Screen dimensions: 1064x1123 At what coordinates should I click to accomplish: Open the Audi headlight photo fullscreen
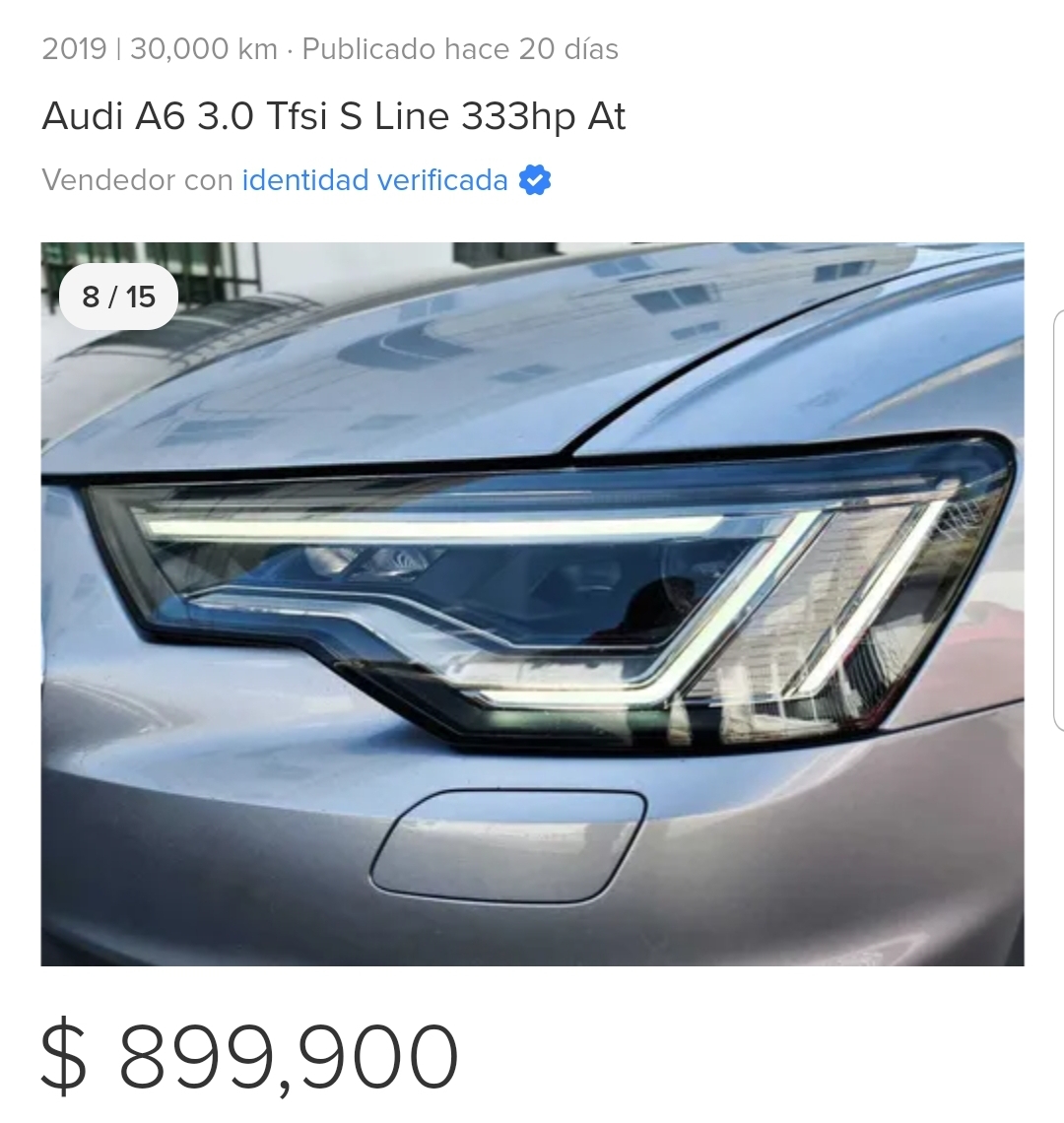(532, 604)
